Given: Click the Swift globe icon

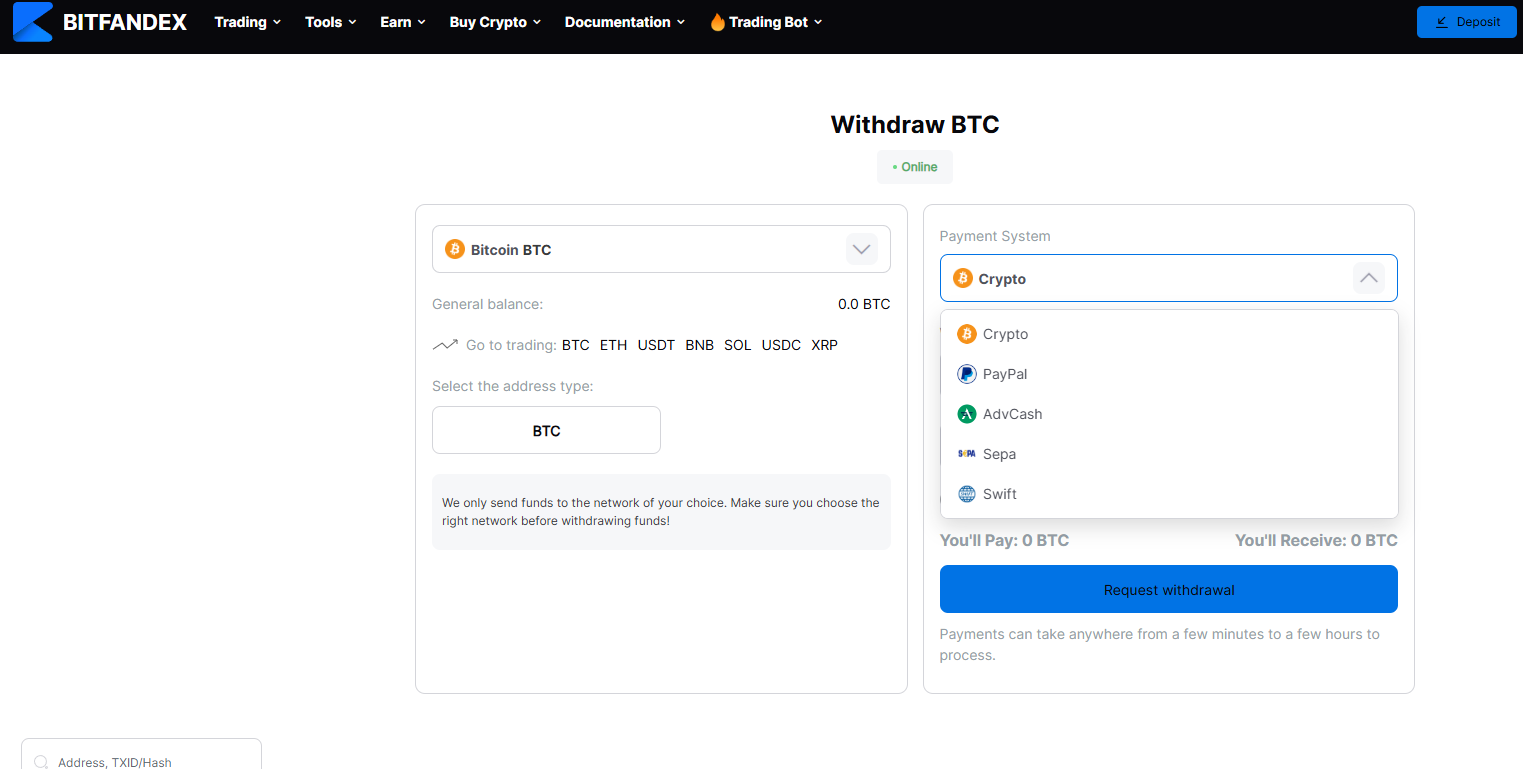Looking at the screenshot, I should (x=966, y=494).
